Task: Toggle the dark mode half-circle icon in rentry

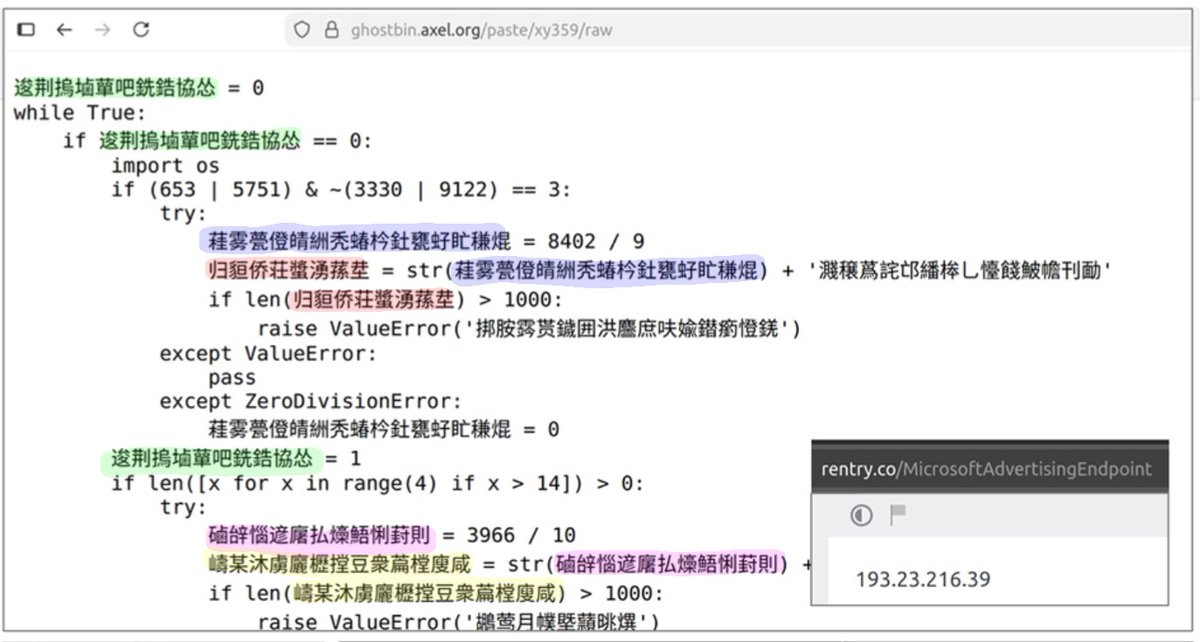Action: (x=861, y=515)
